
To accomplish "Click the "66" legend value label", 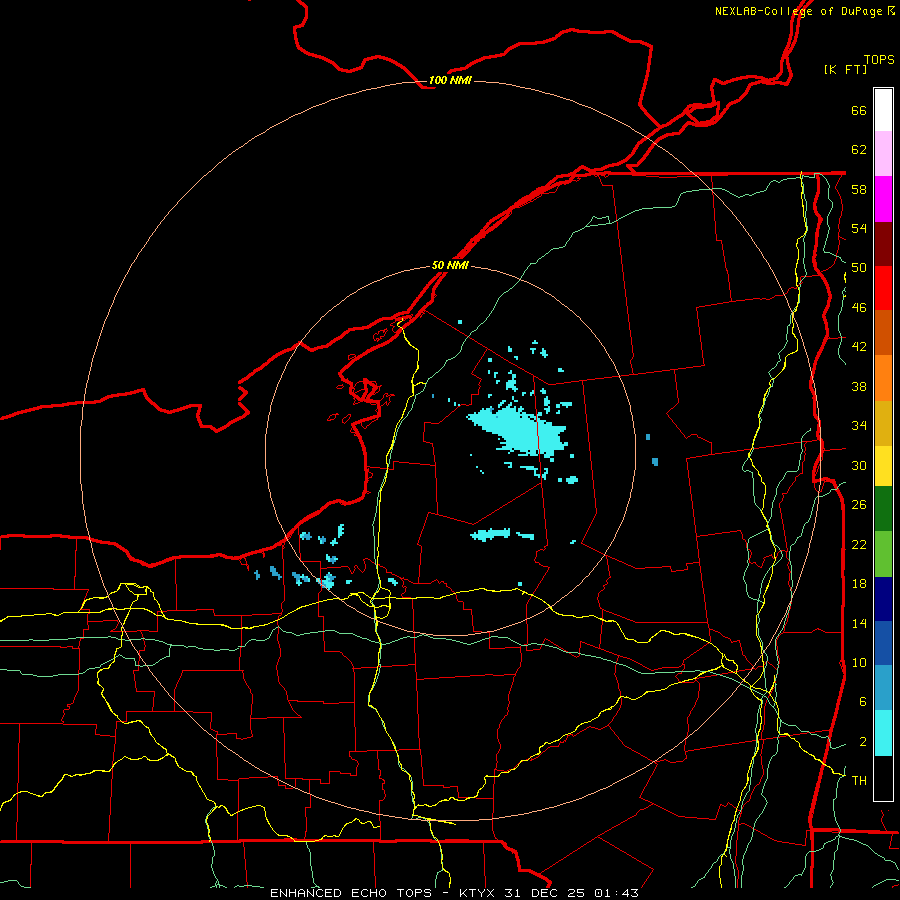I will click(859, 110).
